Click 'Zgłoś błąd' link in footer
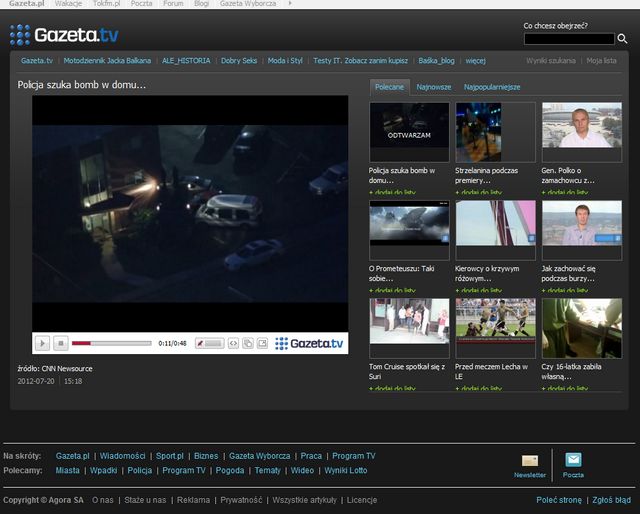 point(611,499)
